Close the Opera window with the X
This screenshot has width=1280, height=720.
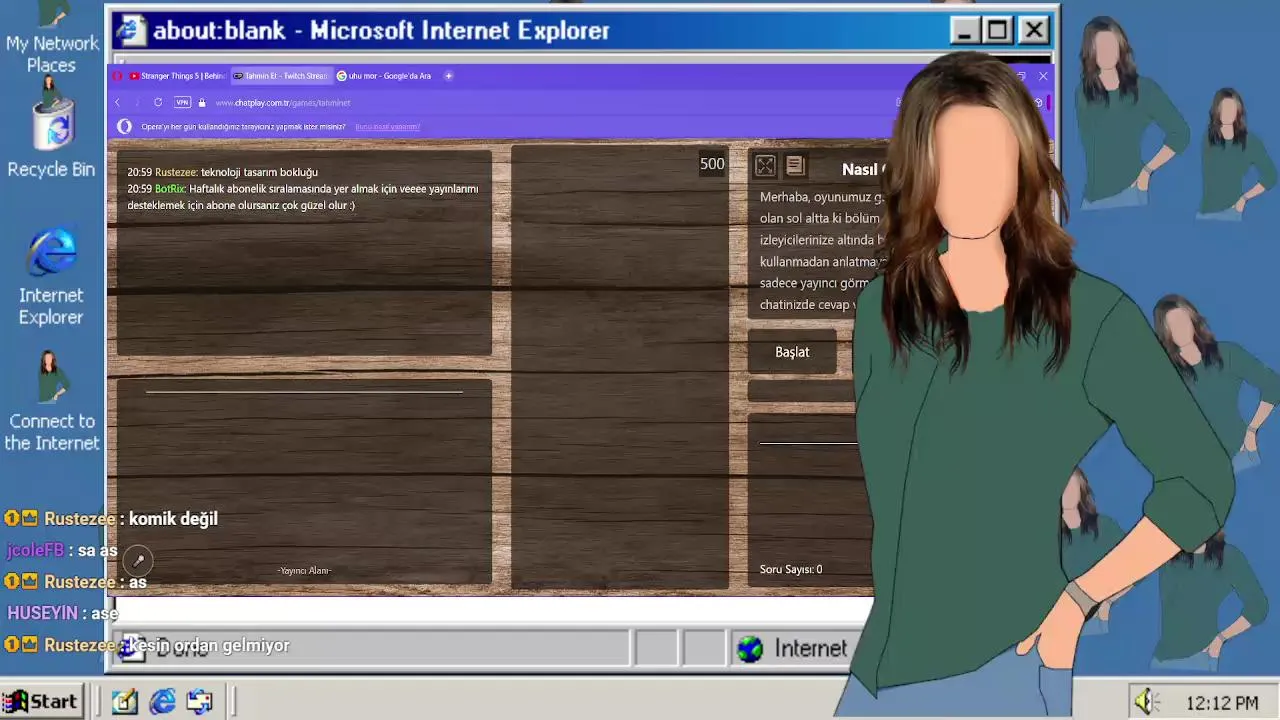point(1043,76)
